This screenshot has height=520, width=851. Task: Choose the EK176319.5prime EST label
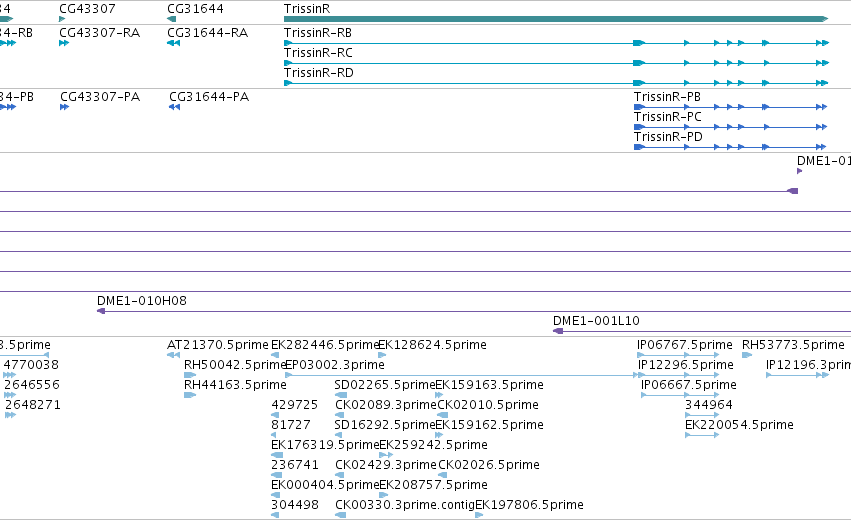[x=325, y=445]
